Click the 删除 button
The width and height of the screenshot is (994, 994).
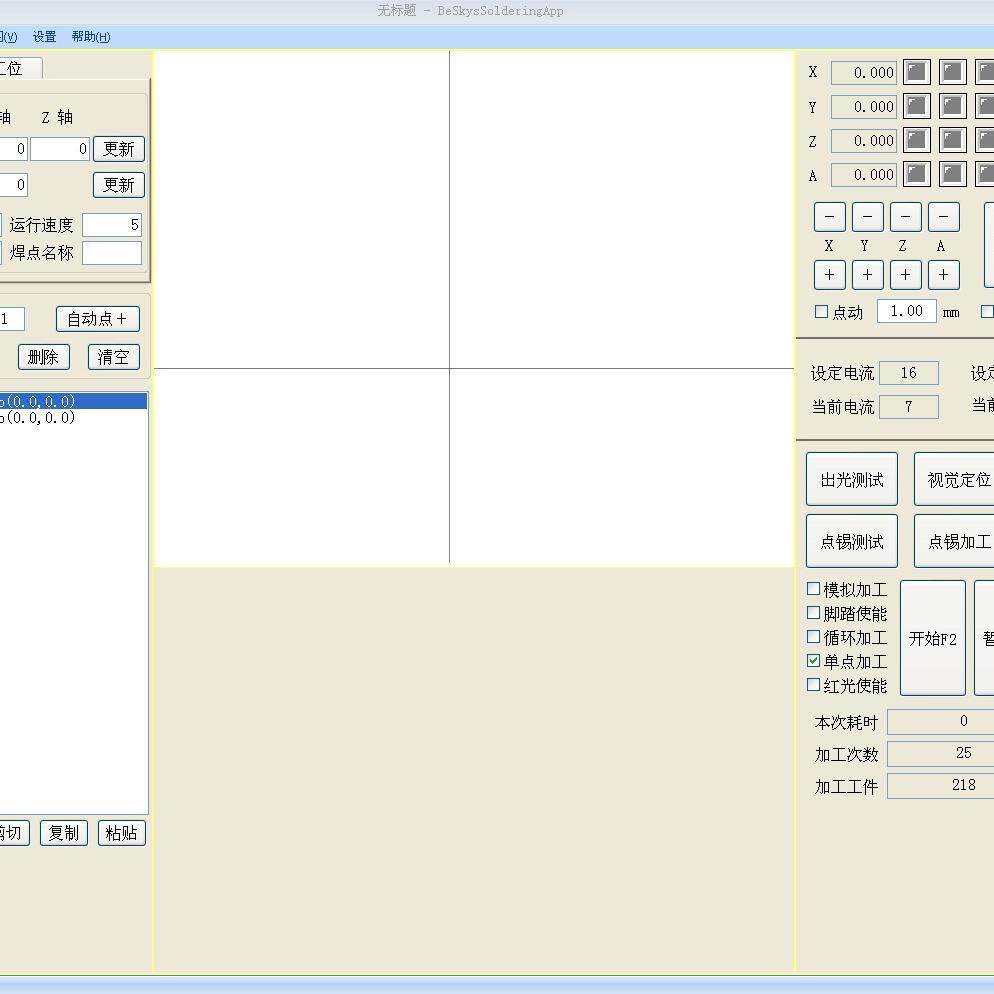coord(44,357)
